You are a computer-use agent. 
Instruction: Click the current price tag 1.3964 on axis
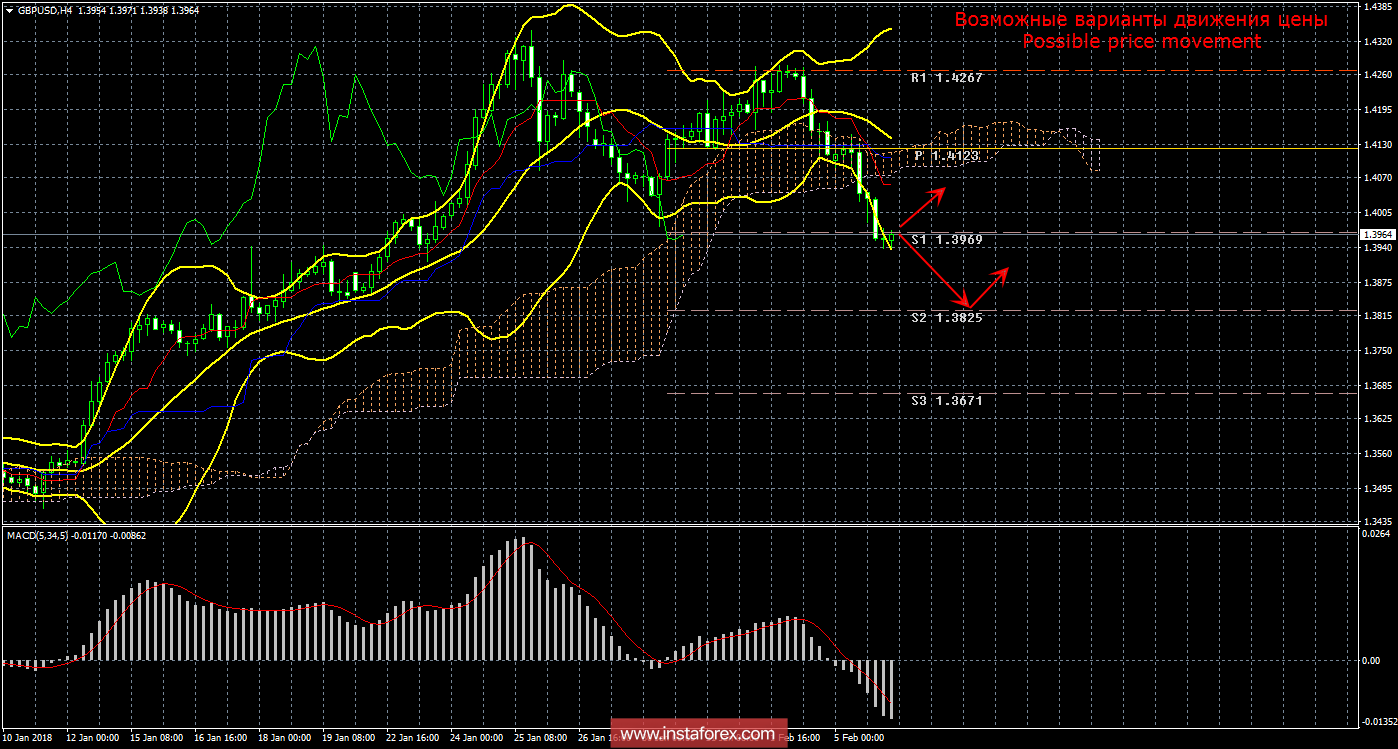click(x=1375, y=234)
